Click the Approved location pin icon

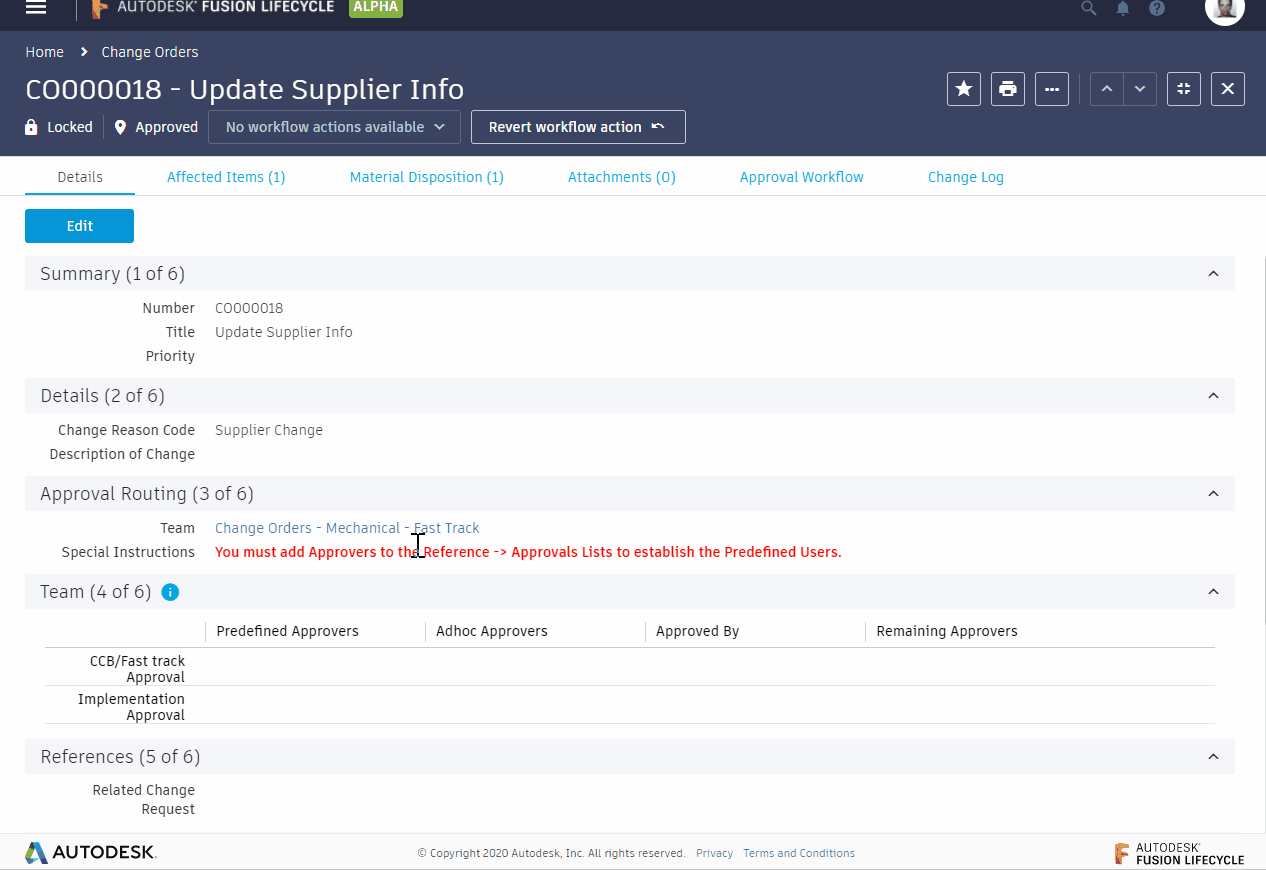click(121, 127)
